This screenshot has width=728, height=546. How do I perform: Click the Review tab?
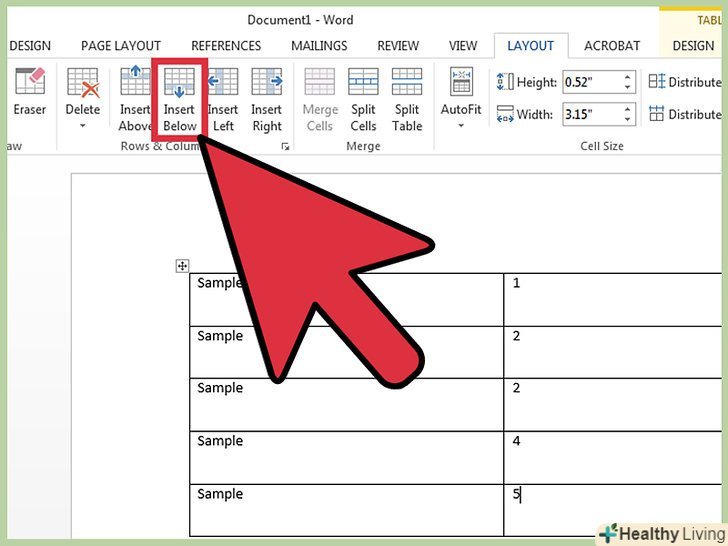(x=398, y=46)
